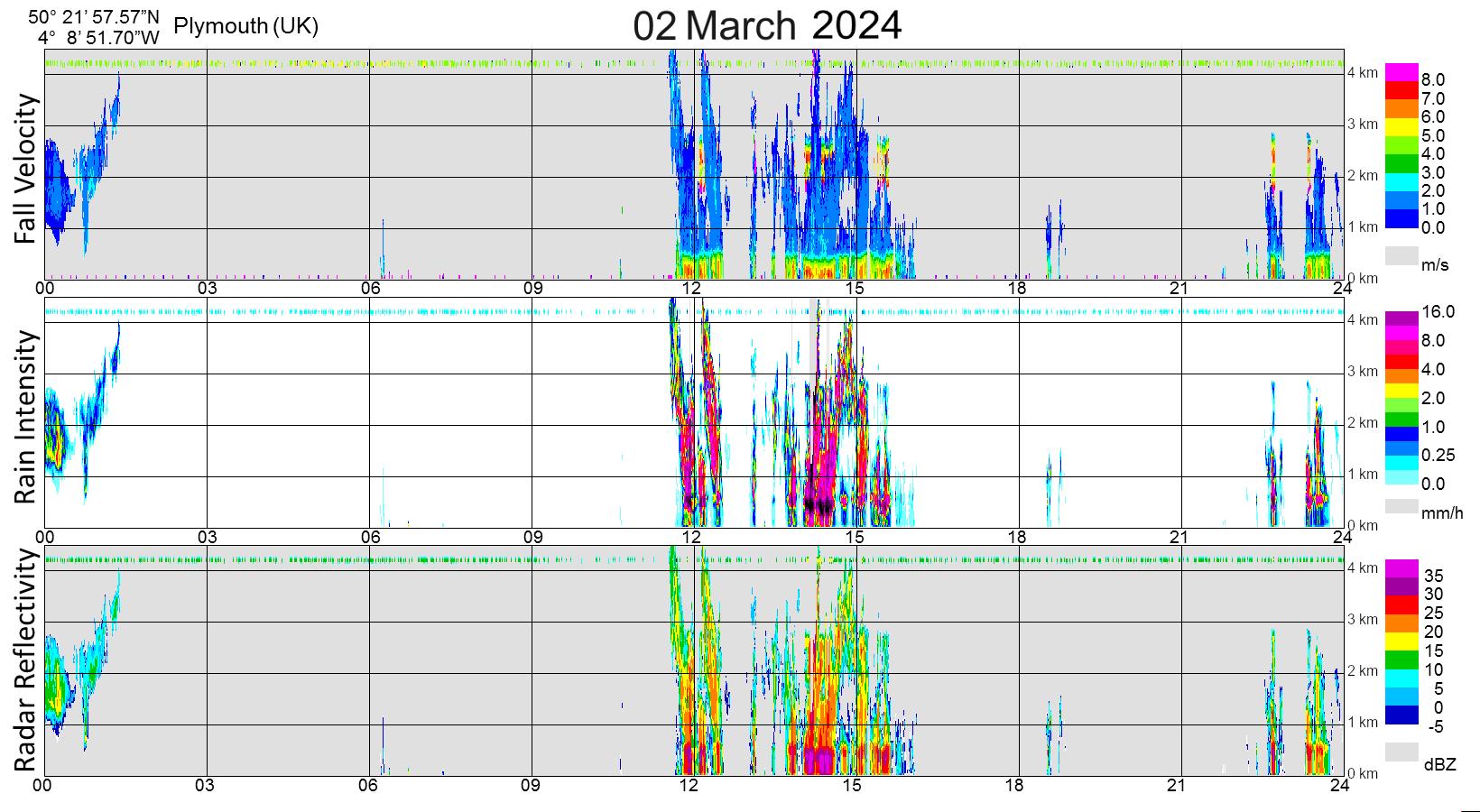Click the longitude text 4° 8' 51.70"W
The height and width of the screenshot is (812, 1480).
(x=99, y=39)
